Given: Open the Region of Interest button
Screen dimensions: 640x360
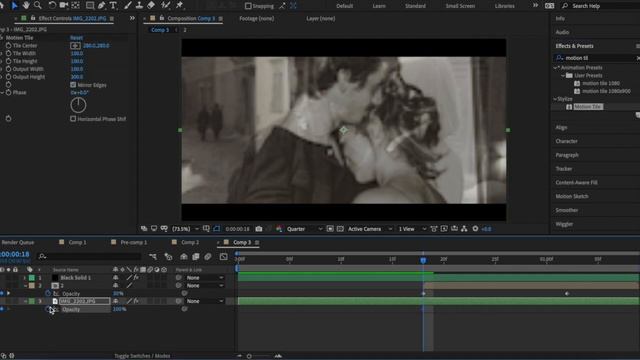Looking at the screenshot, I should 330,229.
